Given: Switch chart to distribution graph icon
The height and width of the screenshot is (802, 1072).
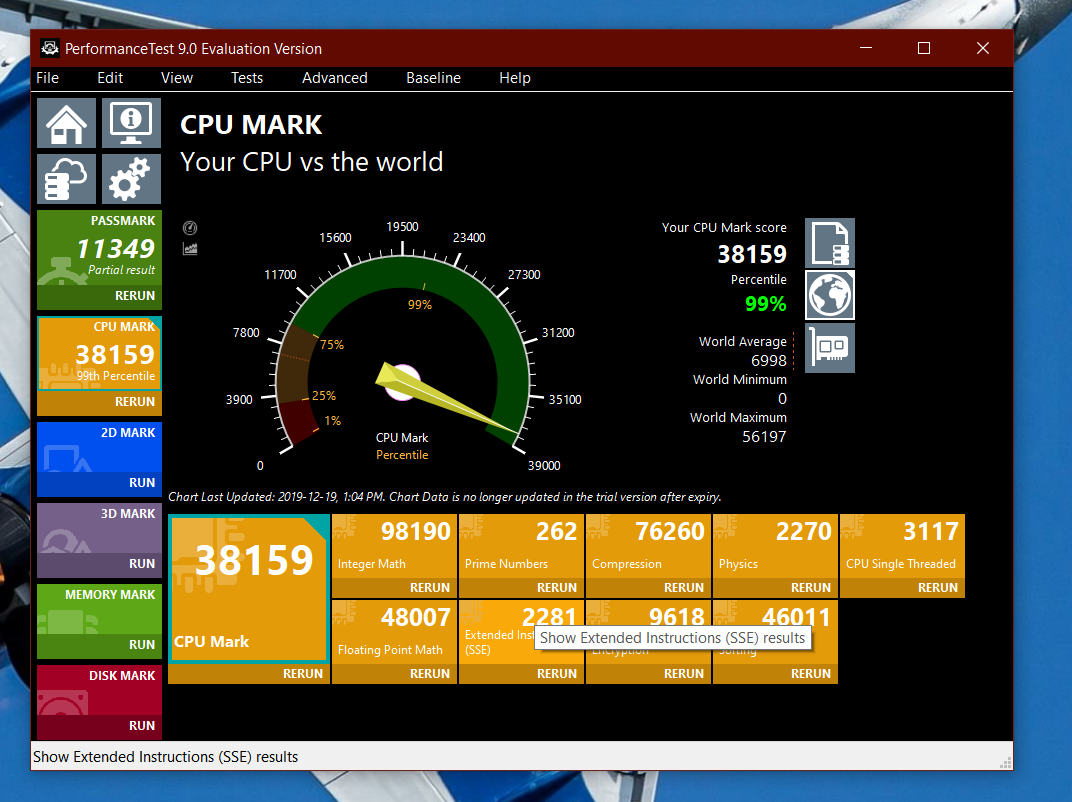Looking at the screenshot, I should pos(190,249).
